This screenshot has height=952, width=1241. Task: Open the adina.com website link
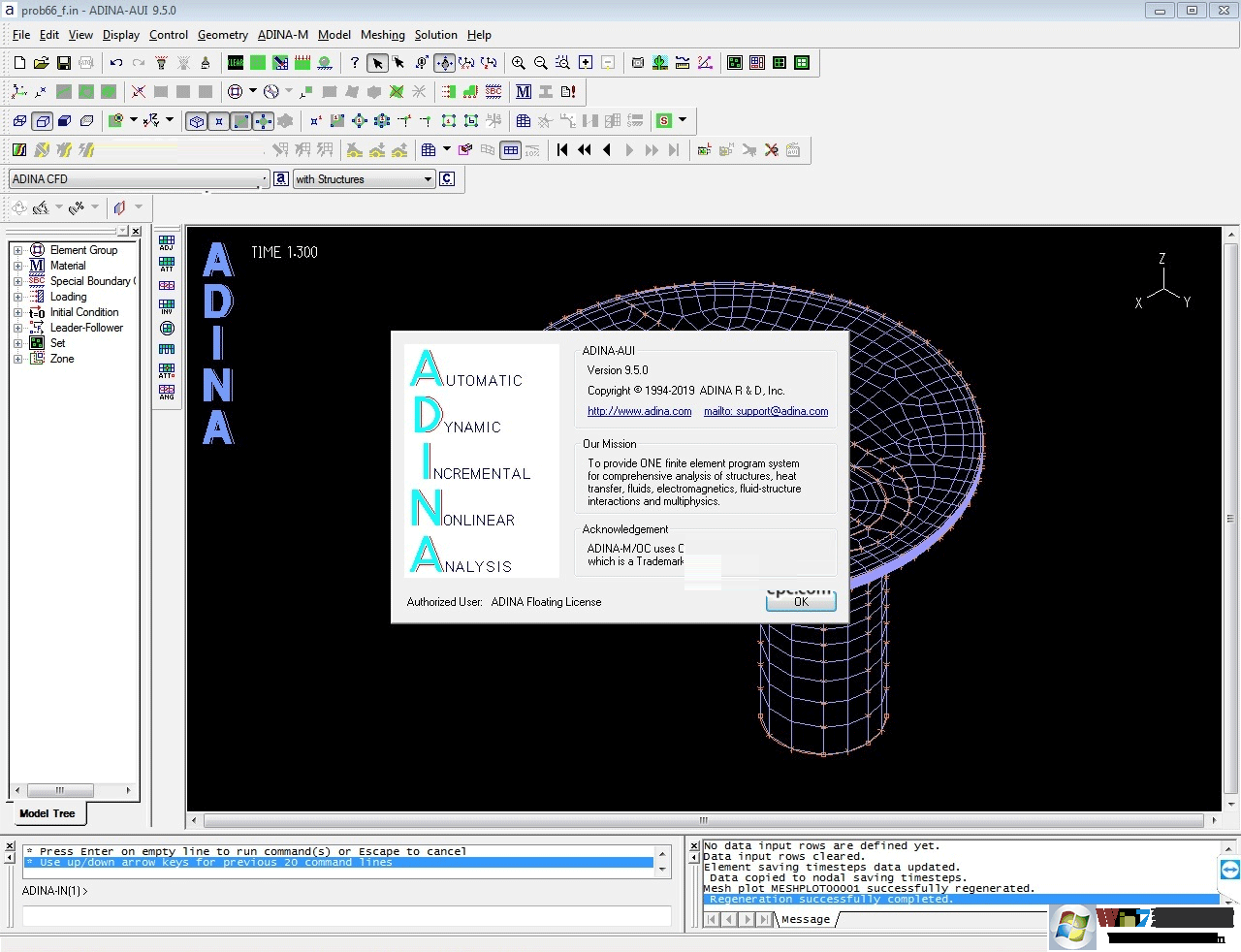coord(639,411)
